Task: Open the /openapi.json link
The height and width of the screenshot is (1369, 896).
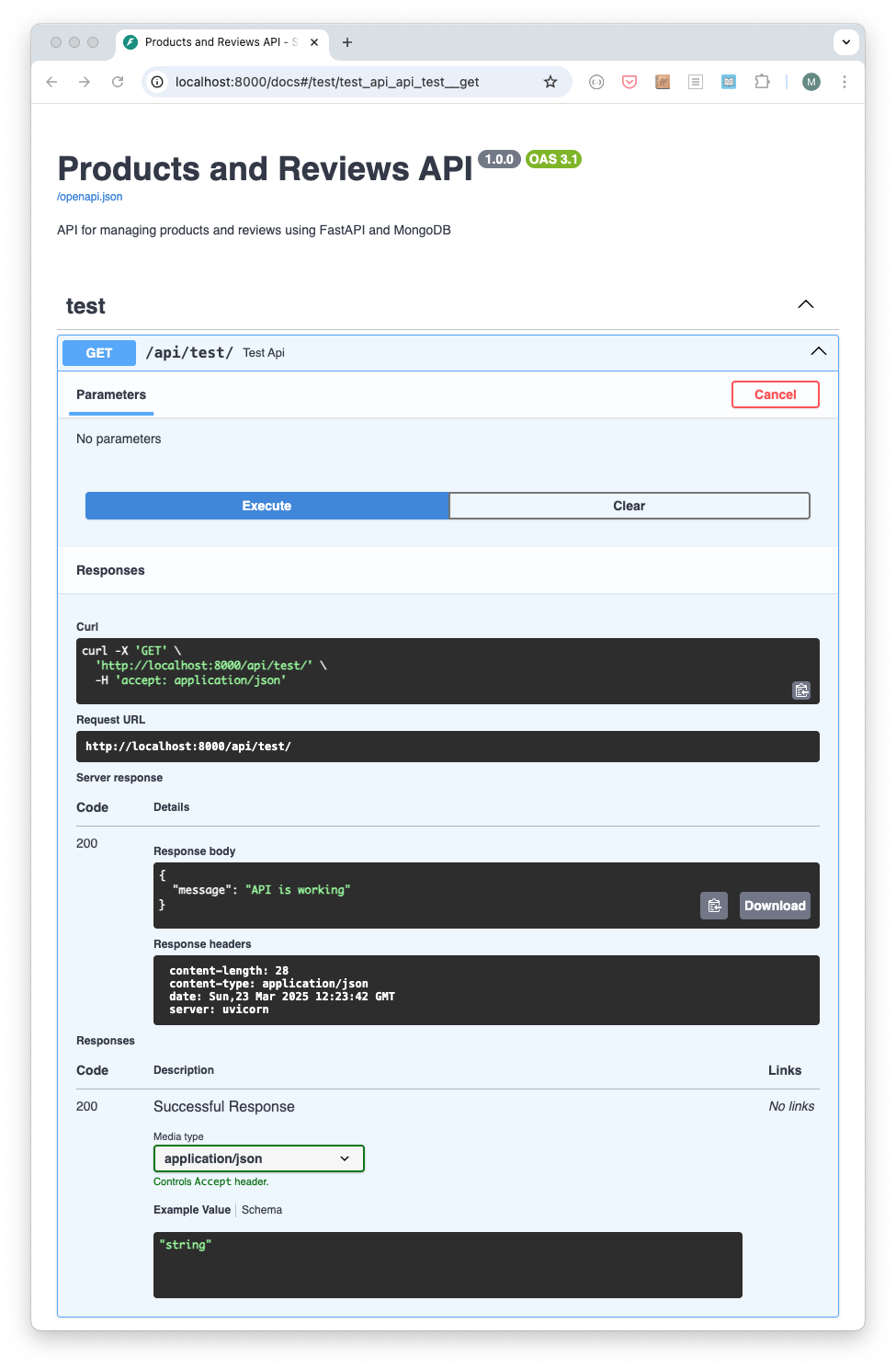Action: pyautogui.click(x=90, y=197)
